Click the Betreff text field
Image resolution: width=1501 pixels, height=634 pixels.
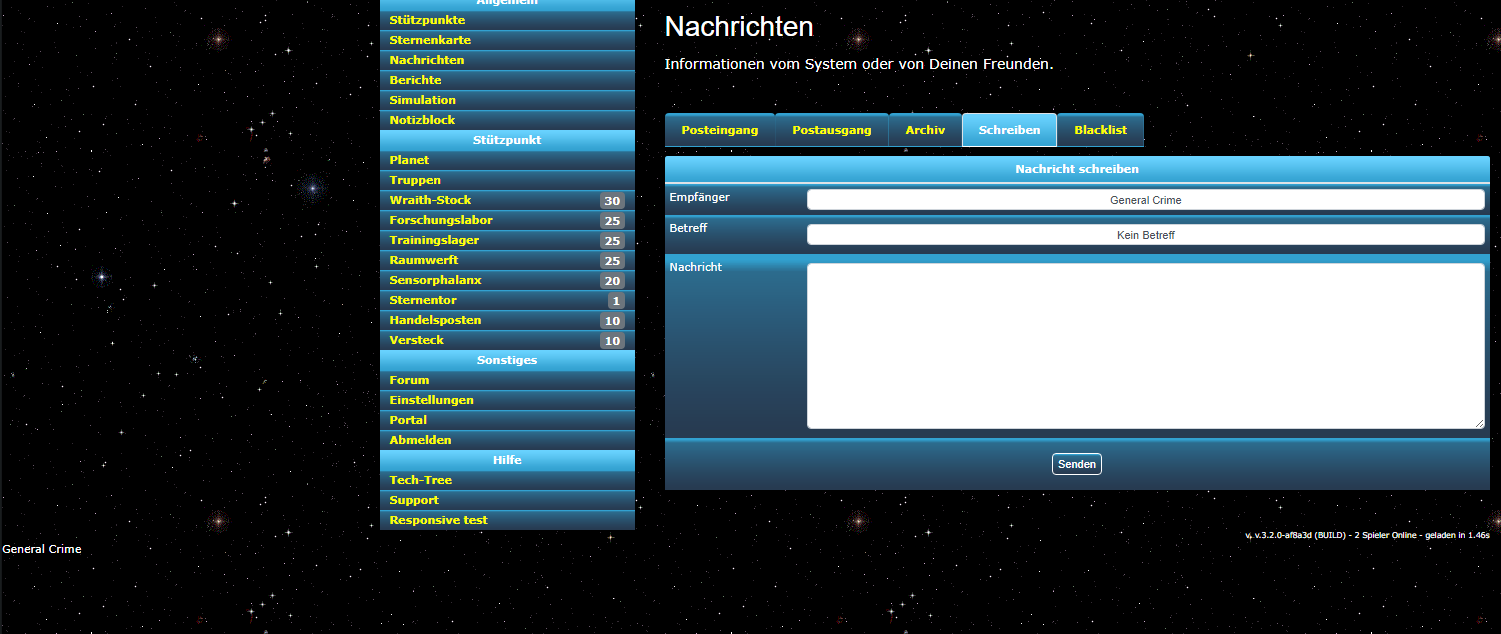1145,235
